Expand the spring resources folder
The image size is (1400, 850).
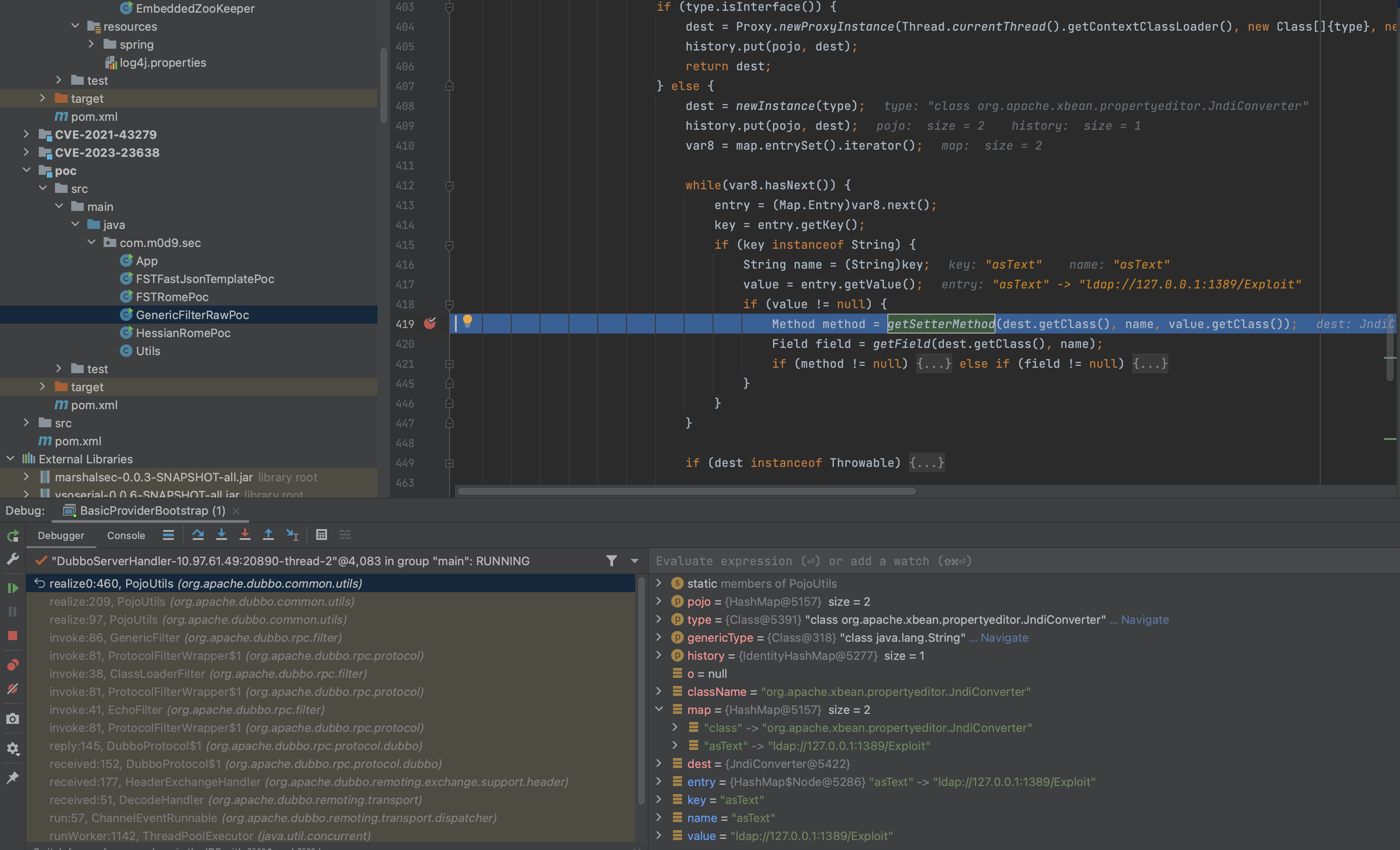click(91, 44)
